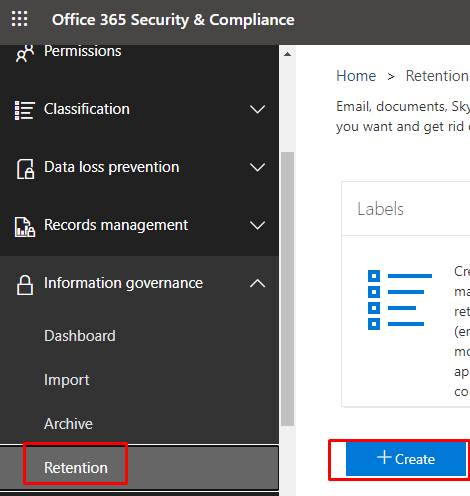
Task: Go to Home in breadcrumb
Action: (356, 76)
